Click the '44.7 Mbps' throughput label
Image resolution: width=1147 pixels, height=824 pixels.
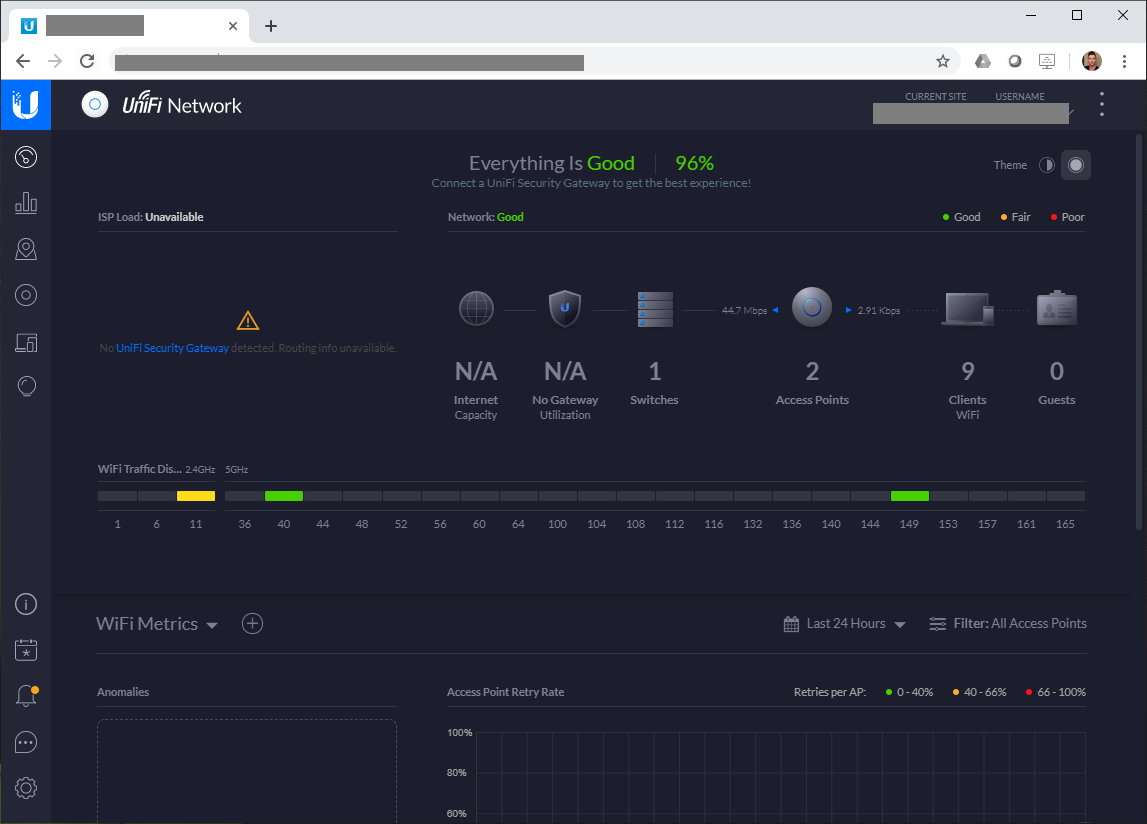(x=745, y=310)
